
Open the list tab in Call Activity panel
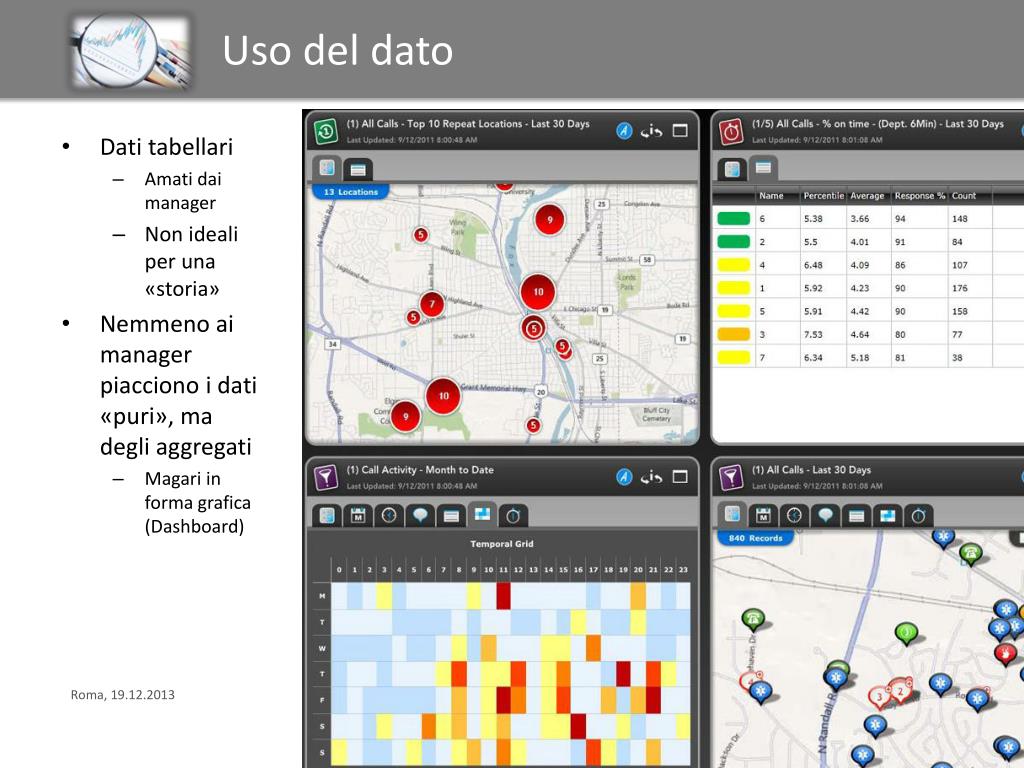click(451, 516)
